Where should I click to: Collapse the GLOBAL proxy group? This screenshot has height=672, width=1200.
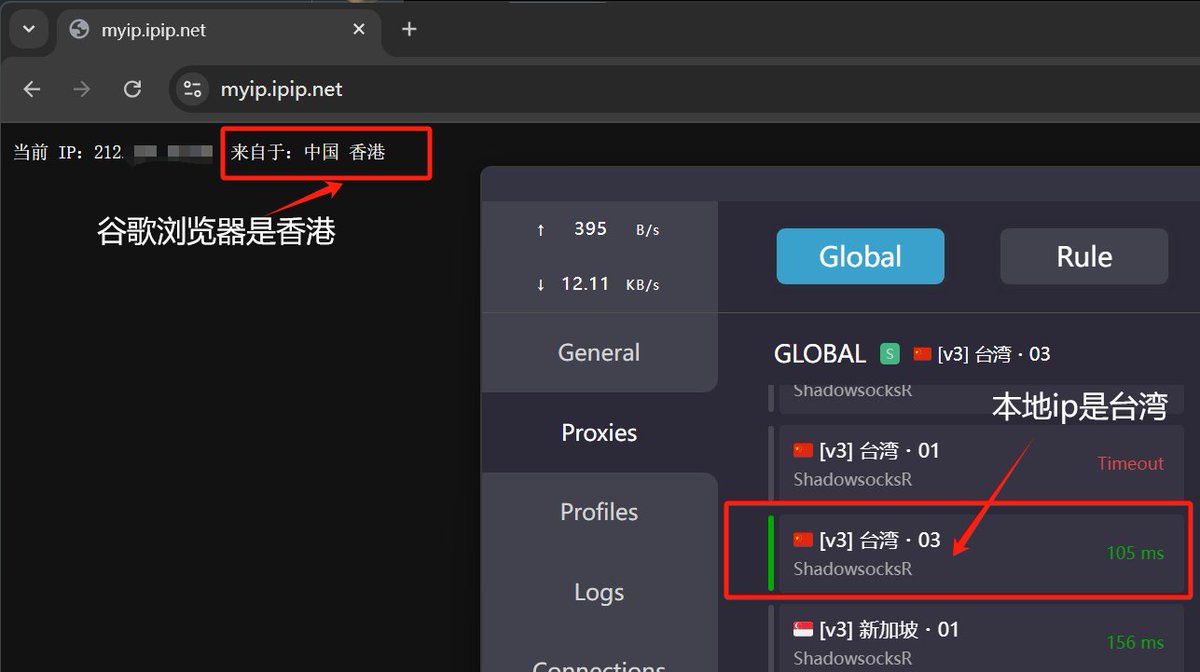[820, 353]
